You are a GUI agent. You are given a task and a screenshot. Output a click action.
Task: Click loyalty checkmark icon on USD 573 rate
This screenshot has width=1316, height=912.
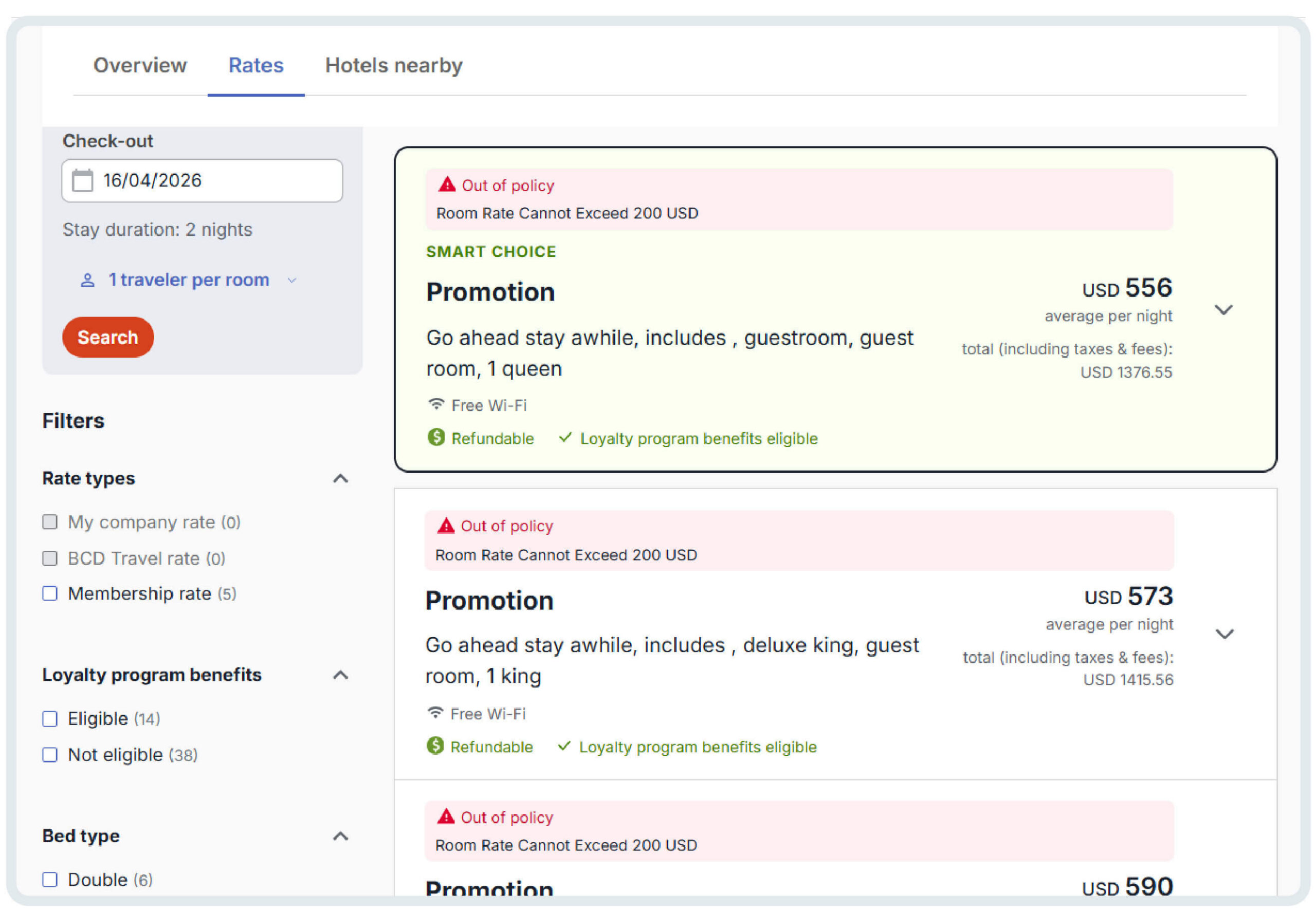pos(564,746)
